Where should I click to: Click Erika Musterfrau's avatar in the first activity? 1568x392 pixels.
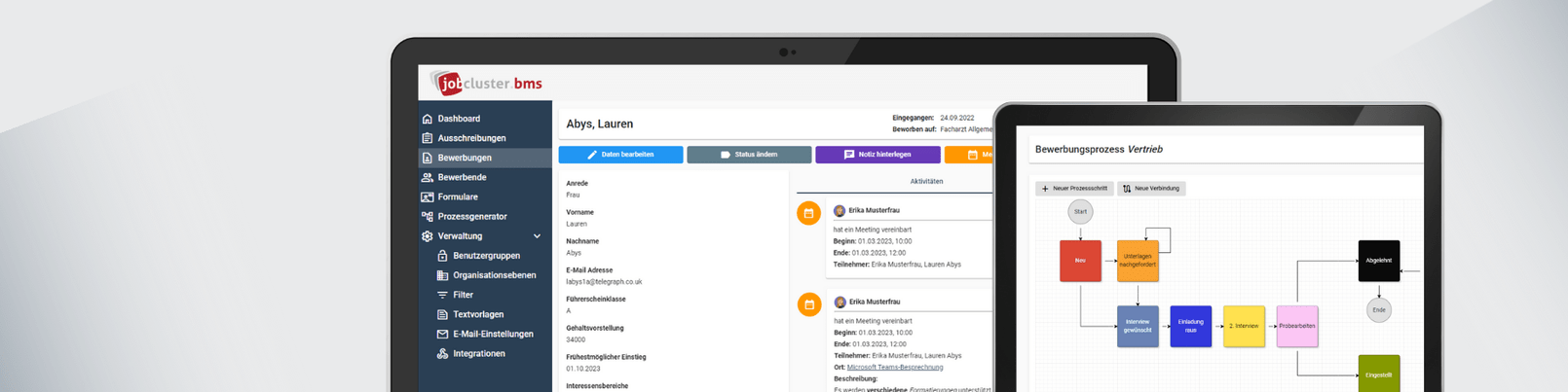(840, 210)
